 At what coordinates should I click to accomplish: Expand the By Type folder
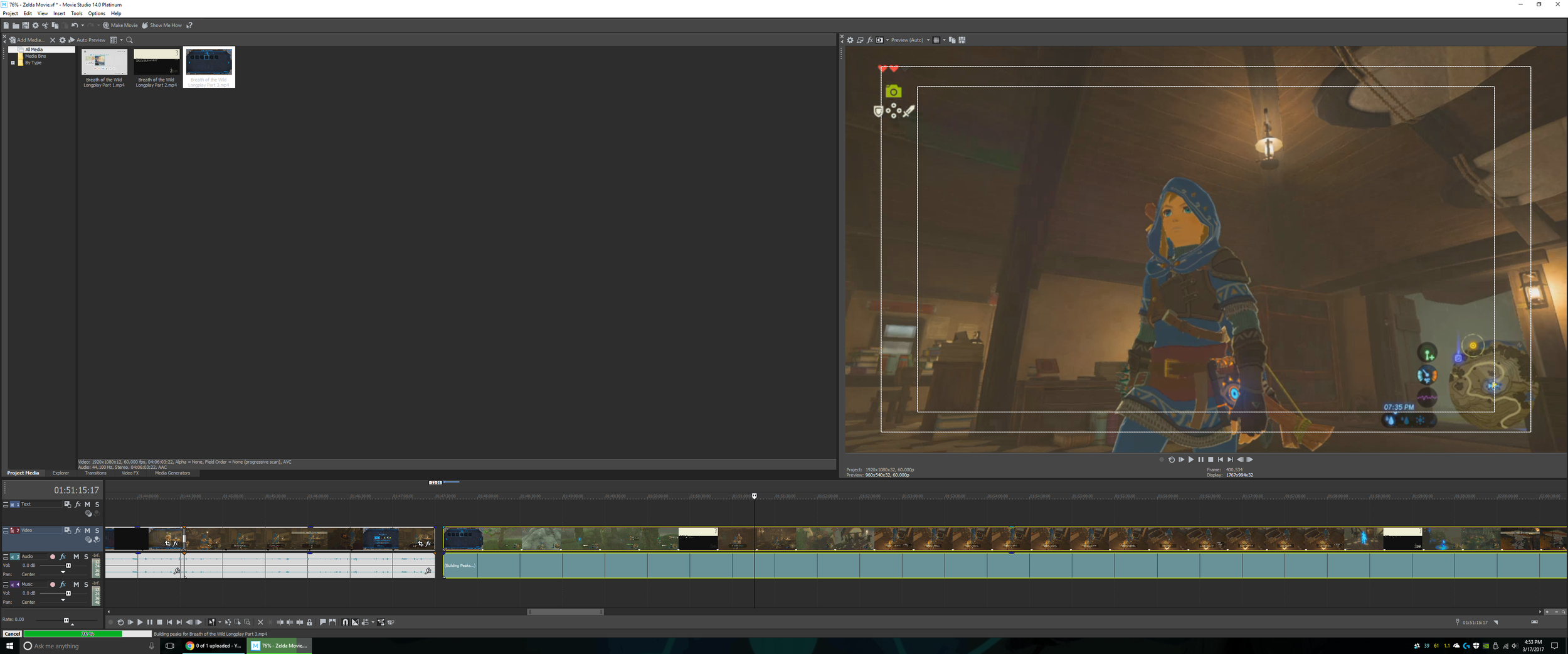13,63
